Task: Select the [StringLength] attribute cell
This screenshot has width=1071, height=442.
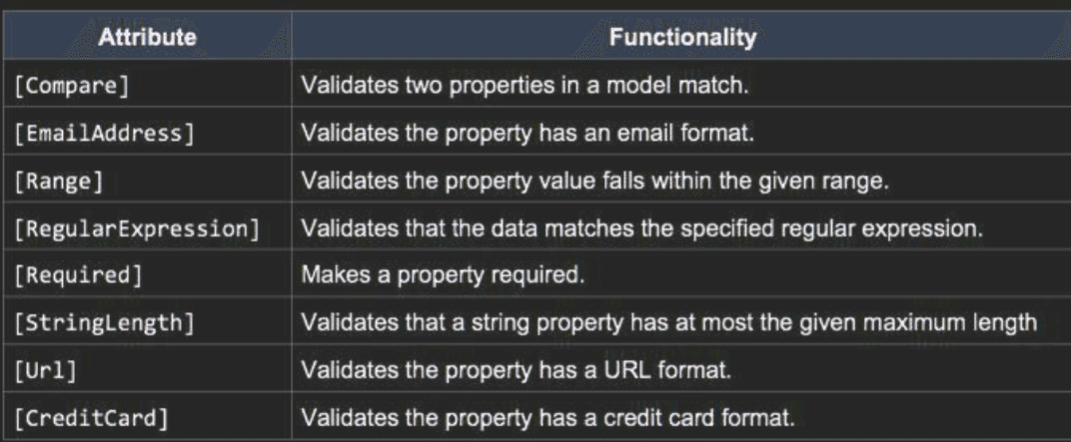Action: pyautogui.click(x=147, y=321)
